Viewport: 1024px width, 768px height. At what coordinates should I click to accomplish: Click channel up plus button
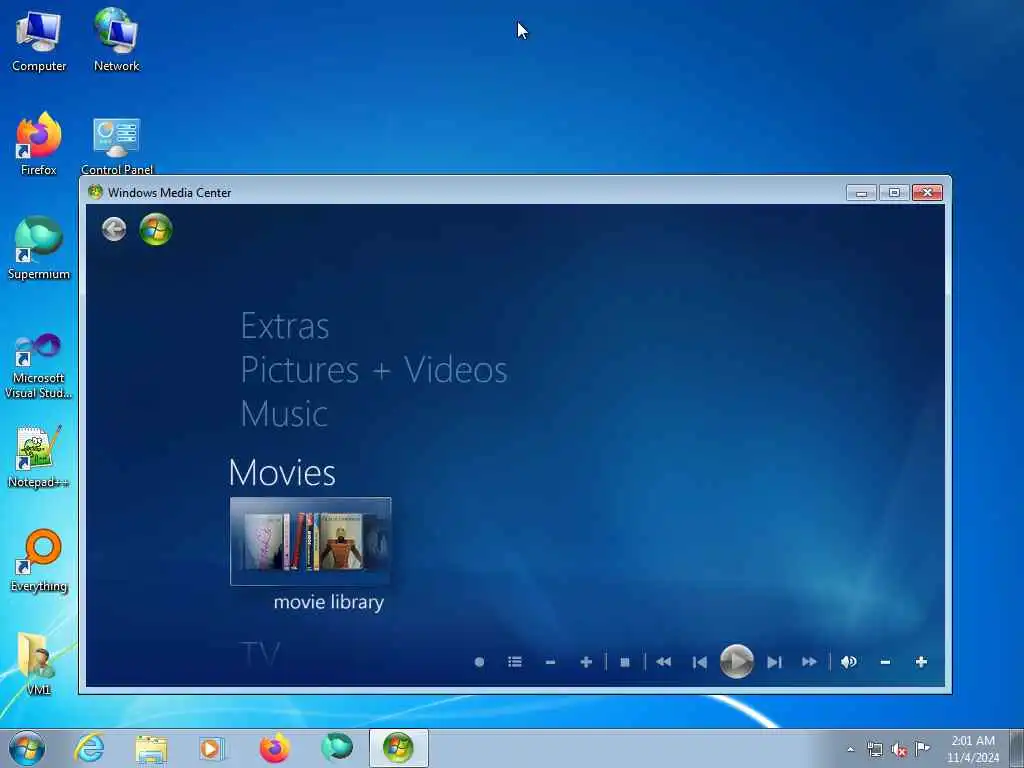click(586, 662)
